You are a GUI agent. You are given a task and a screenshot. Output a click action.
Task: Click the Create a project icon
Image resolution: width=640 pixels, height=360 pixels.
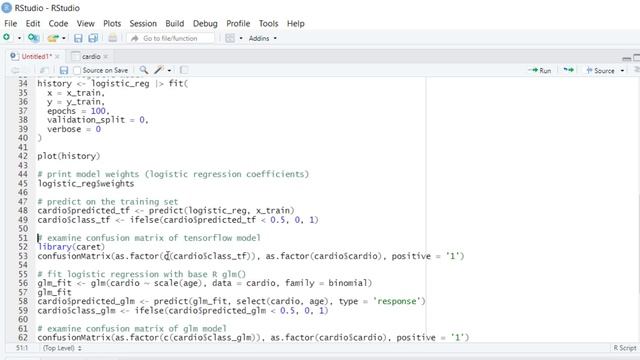[33, 38]
